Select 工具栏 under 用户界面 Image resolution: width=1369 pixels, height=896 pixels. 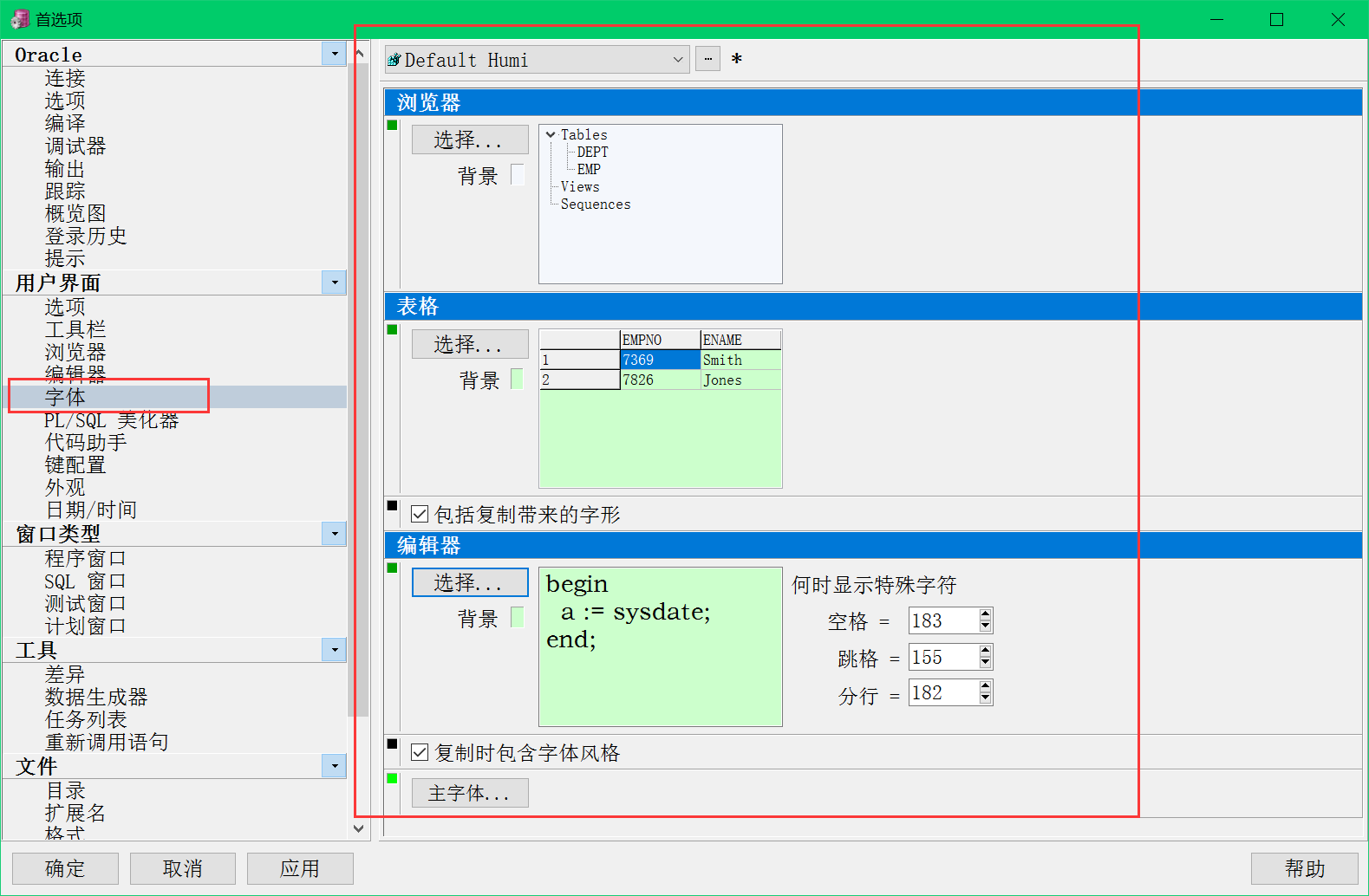pyautogui.click(x=75, y=329)
